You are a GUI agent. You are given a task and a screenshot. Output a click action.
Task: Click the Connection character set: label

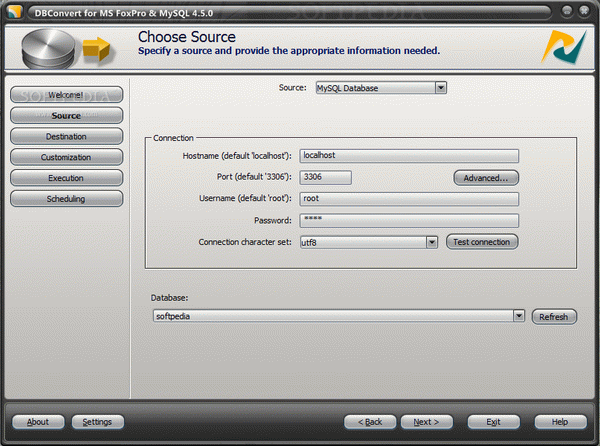click(245, 242)
